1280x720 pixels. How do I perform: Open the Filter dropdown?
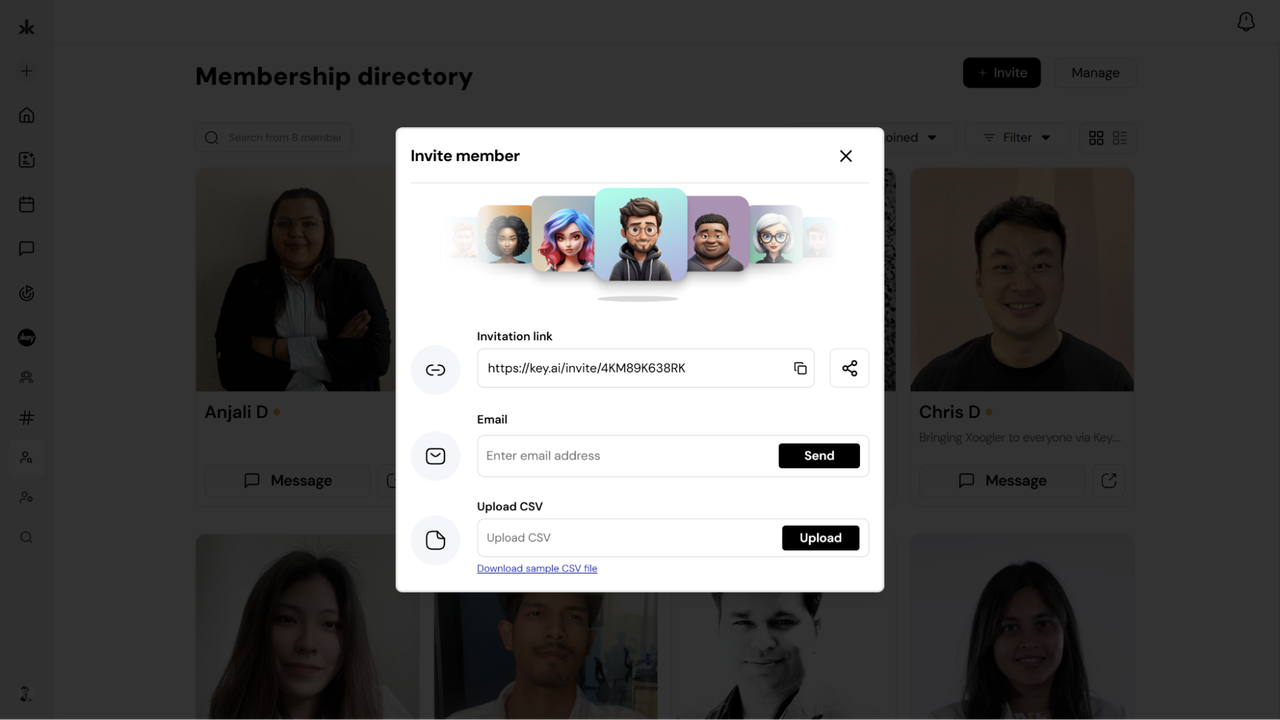[1017, 138]
